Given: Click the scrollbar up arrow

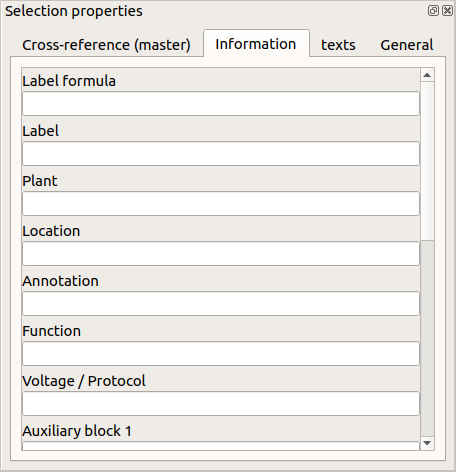Looking at the screenshot, I should click(x=427, y=75).
